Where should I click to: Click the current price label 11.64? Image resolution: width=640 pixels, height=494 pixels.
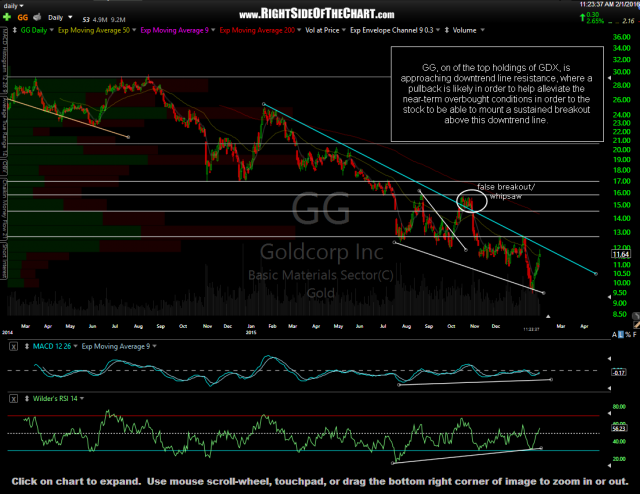coord(620,254)
